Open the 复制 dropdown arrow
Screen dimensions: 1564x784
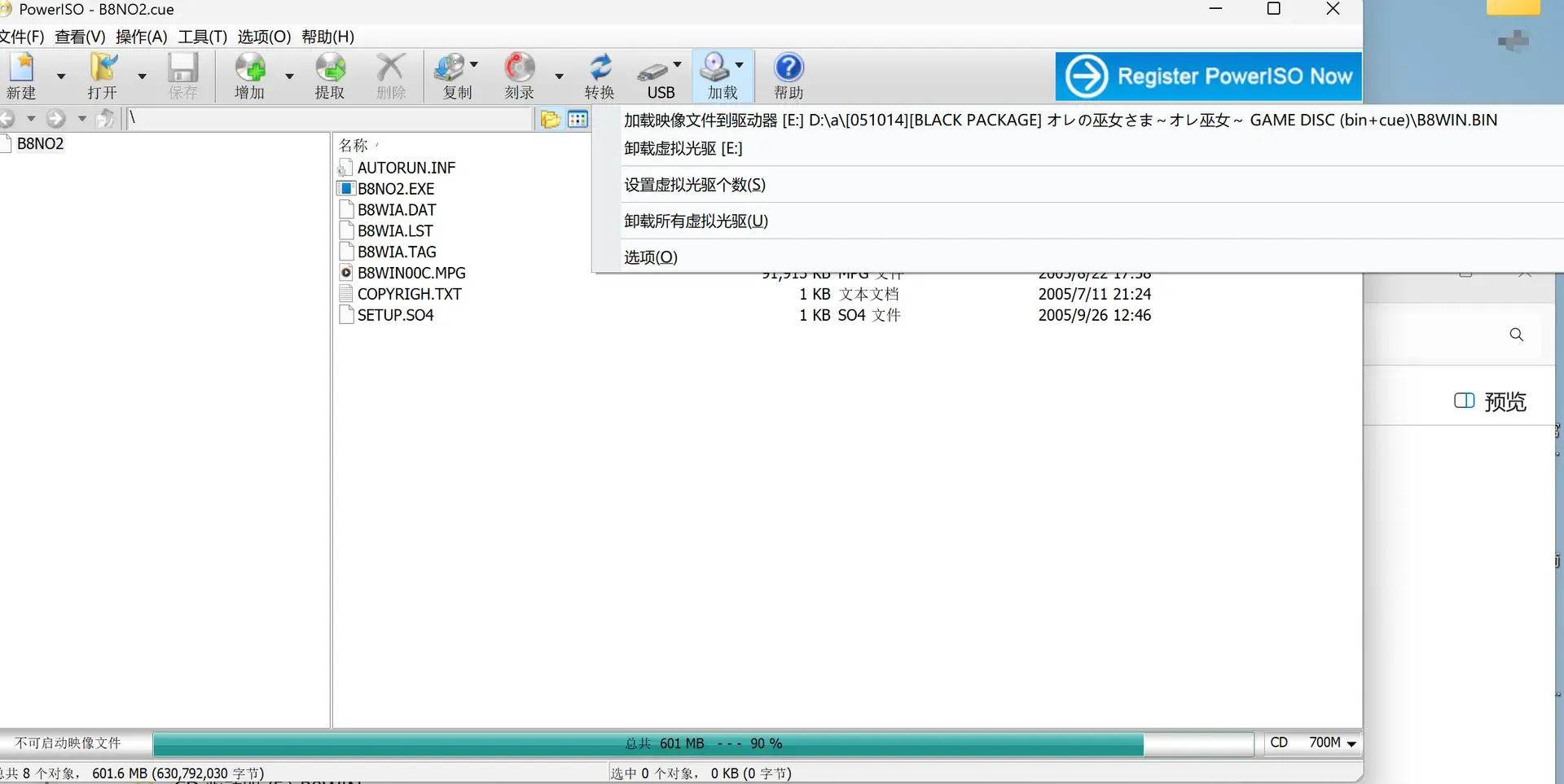coord(474,64)
